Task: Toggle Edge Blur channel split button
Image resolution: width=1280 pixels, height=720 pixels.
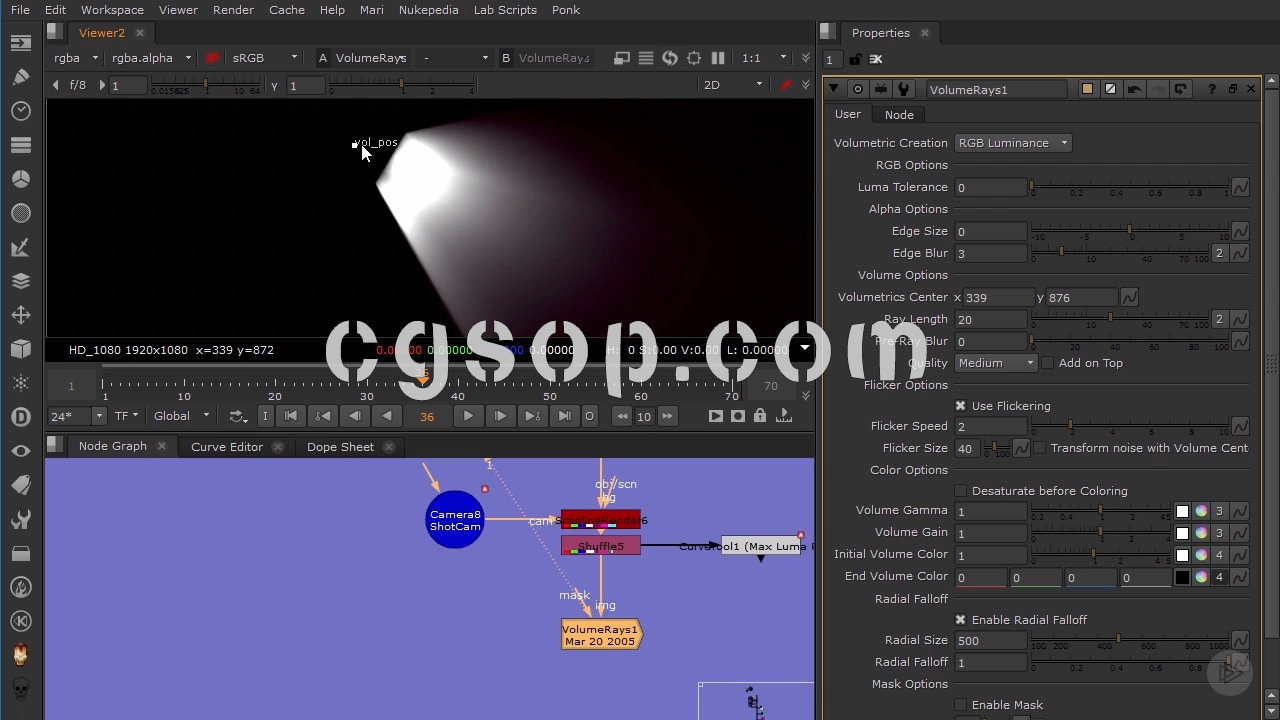Action: [1219, 253]
